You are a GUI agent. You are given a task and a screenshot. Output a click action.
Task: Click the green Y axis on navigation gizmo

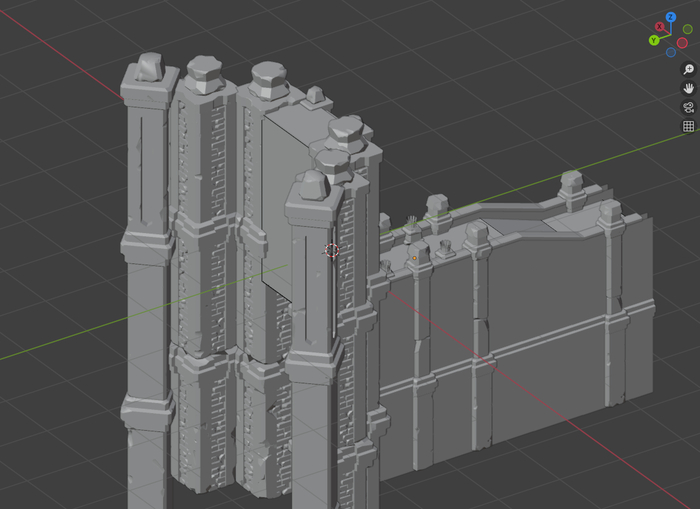coord(654,41)
